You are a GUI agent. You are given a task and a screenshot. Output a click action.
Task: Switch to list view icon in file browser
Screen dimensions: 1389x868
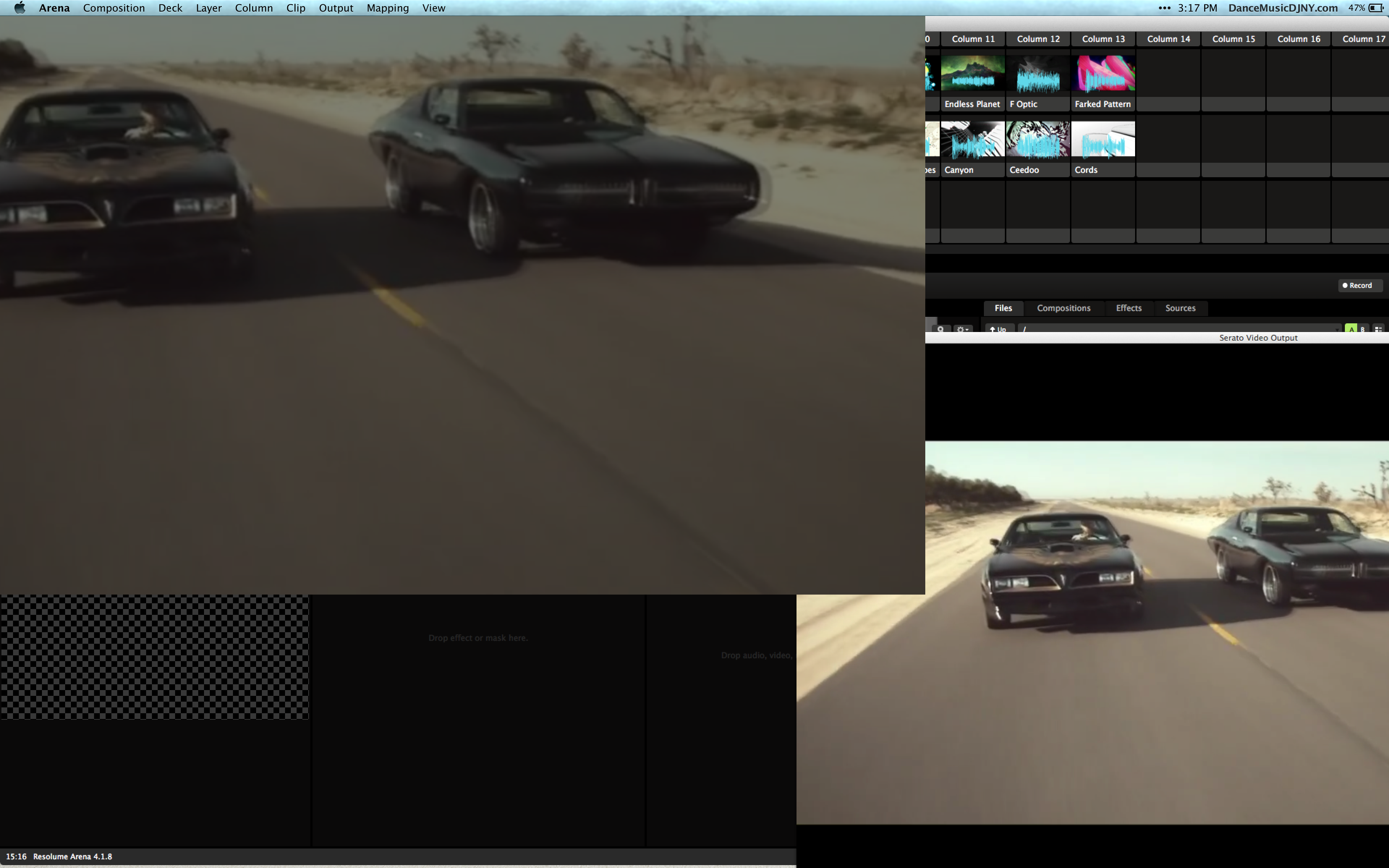pos(1378,329)
